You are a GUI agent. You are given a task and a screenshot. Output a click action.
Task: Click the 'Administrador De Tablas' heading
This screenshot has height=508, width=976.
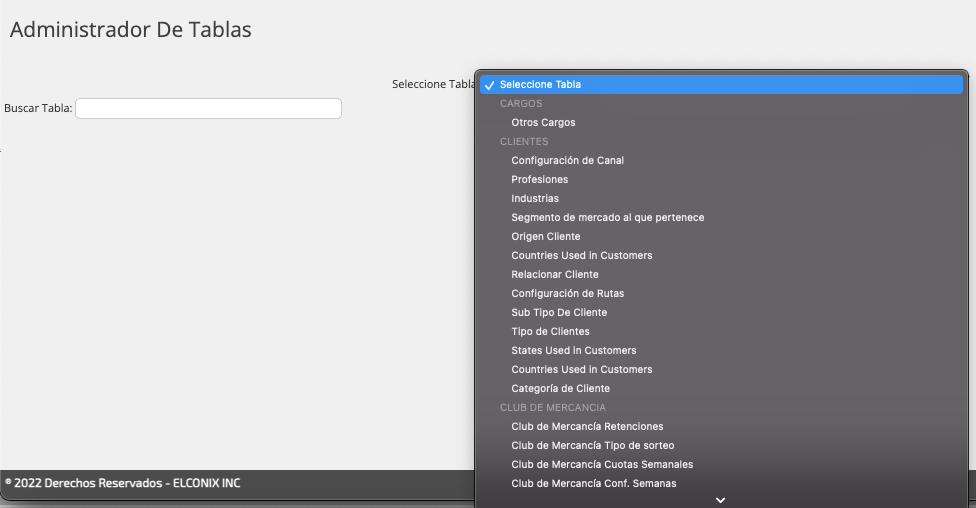pyautogui.click(x=131, y=30)
